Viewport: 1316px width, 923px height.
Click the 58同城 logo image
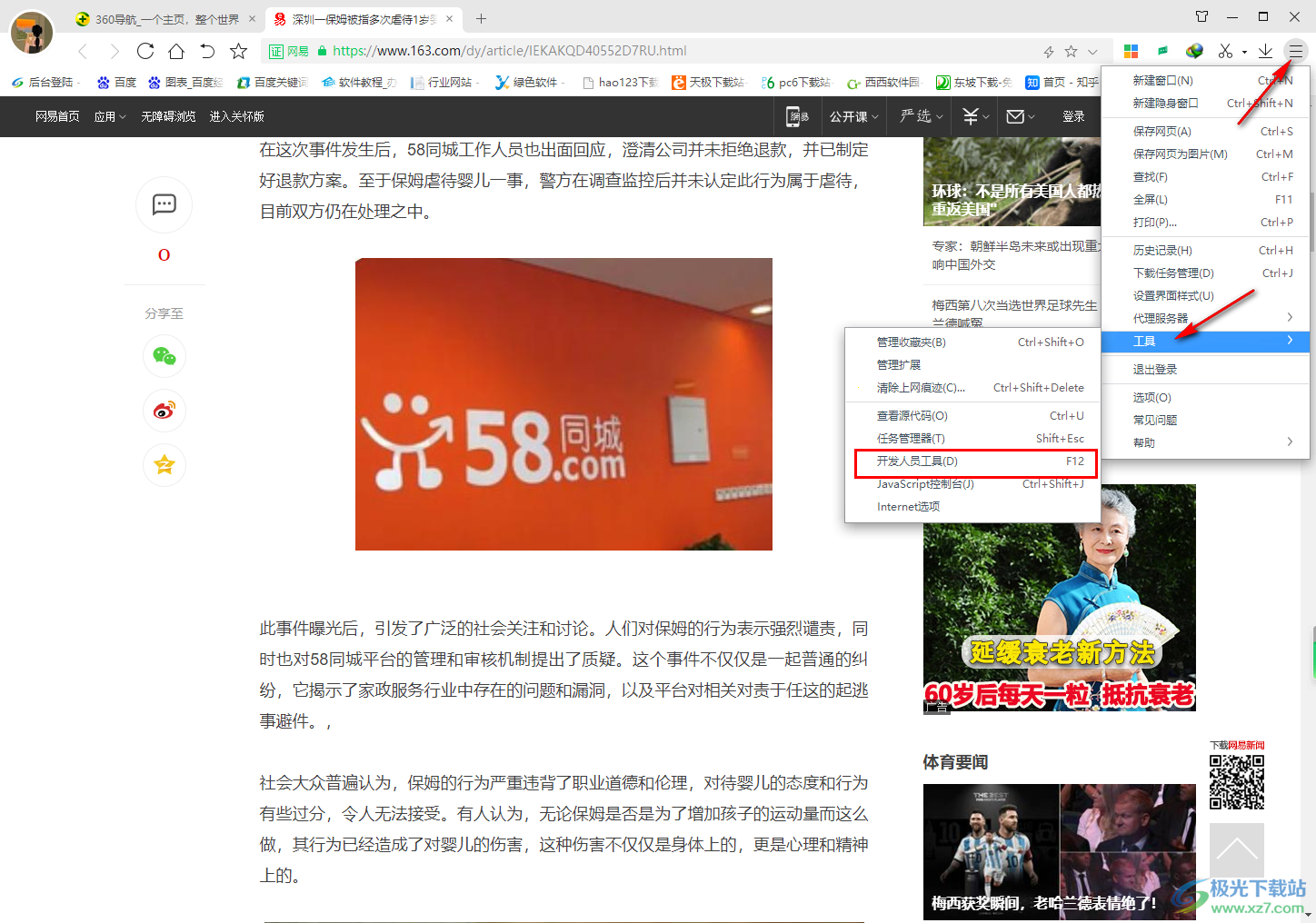point(563,404)
